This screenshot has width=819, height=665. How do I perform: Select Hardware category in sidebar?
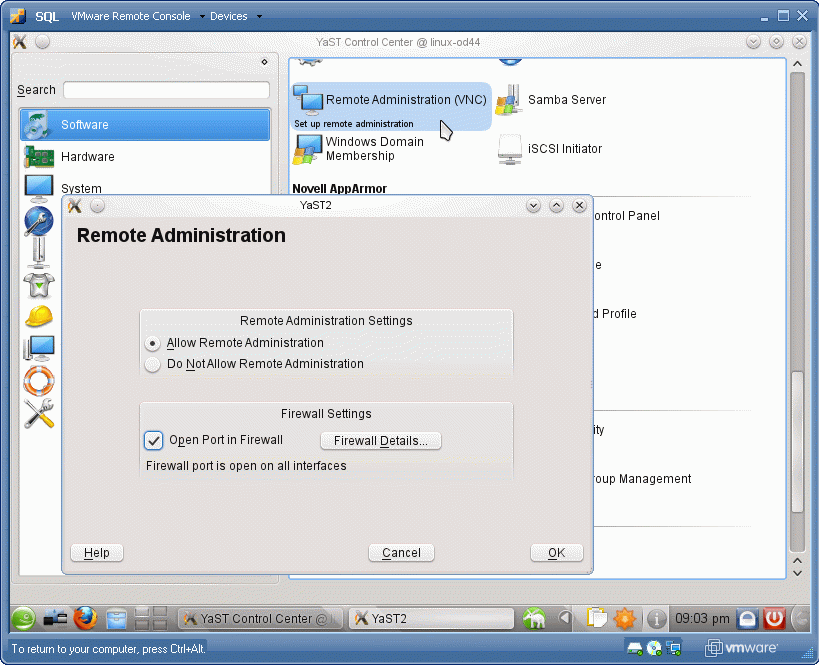tap(145, 157)
